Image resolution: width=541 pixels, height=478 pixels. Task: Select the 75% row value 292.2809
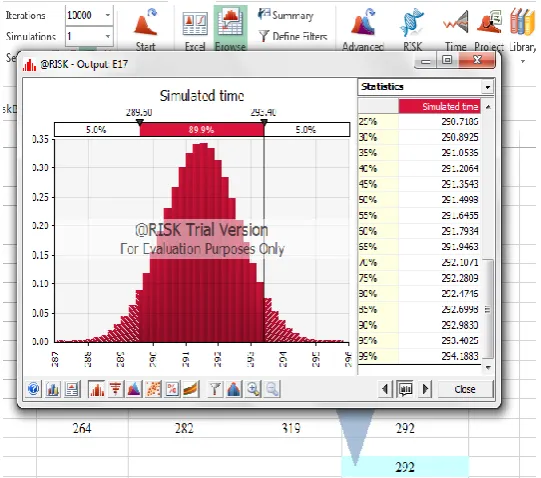click(x=460, y=278)
